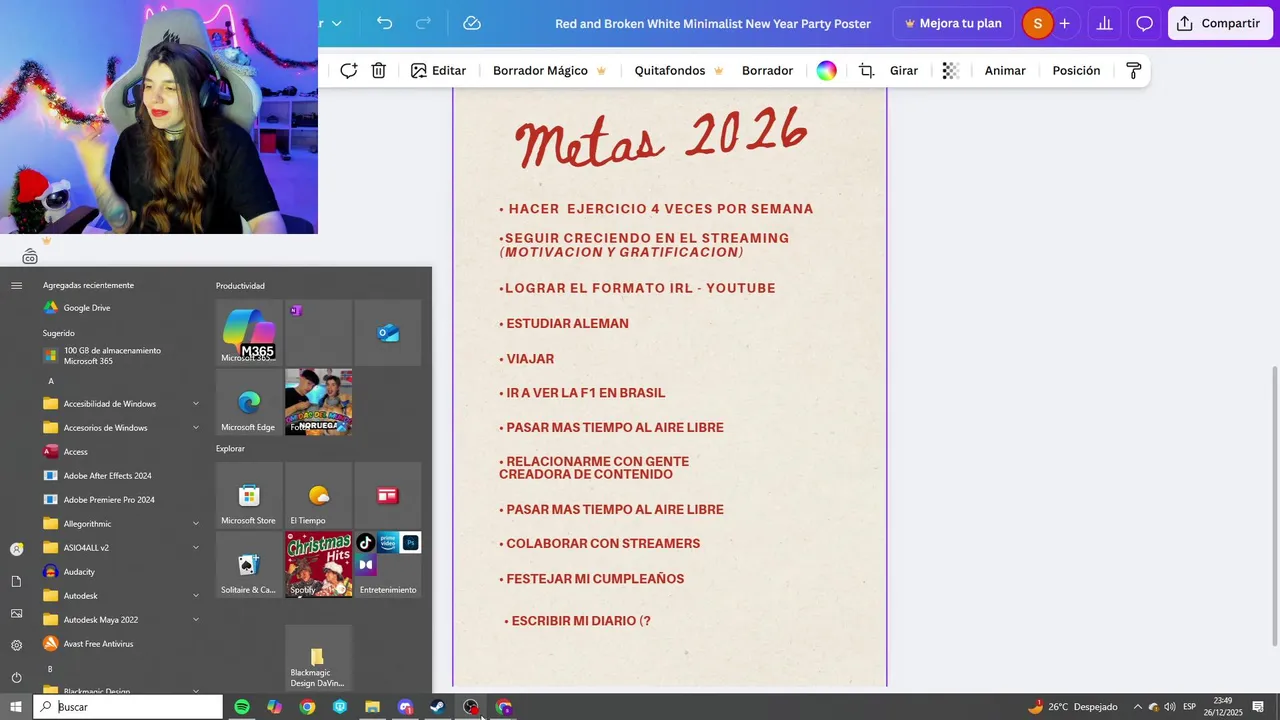The width and height of the screenshot is (1280, 720).
Task: Open the Microsoft Store tile
Action: click(x=249, y=495)
